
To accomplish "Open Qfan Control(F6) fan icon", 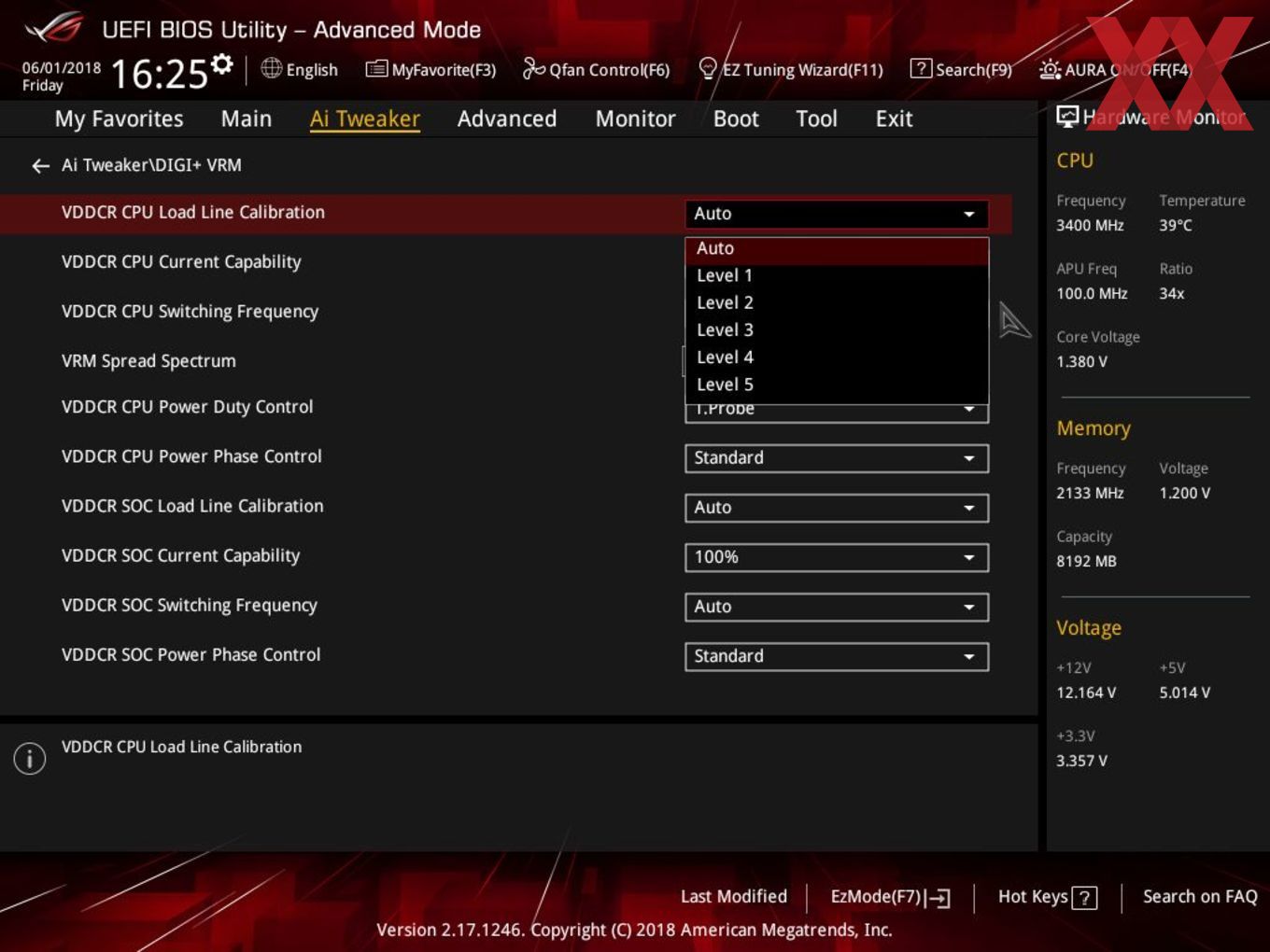I will [x=533, y=68].
